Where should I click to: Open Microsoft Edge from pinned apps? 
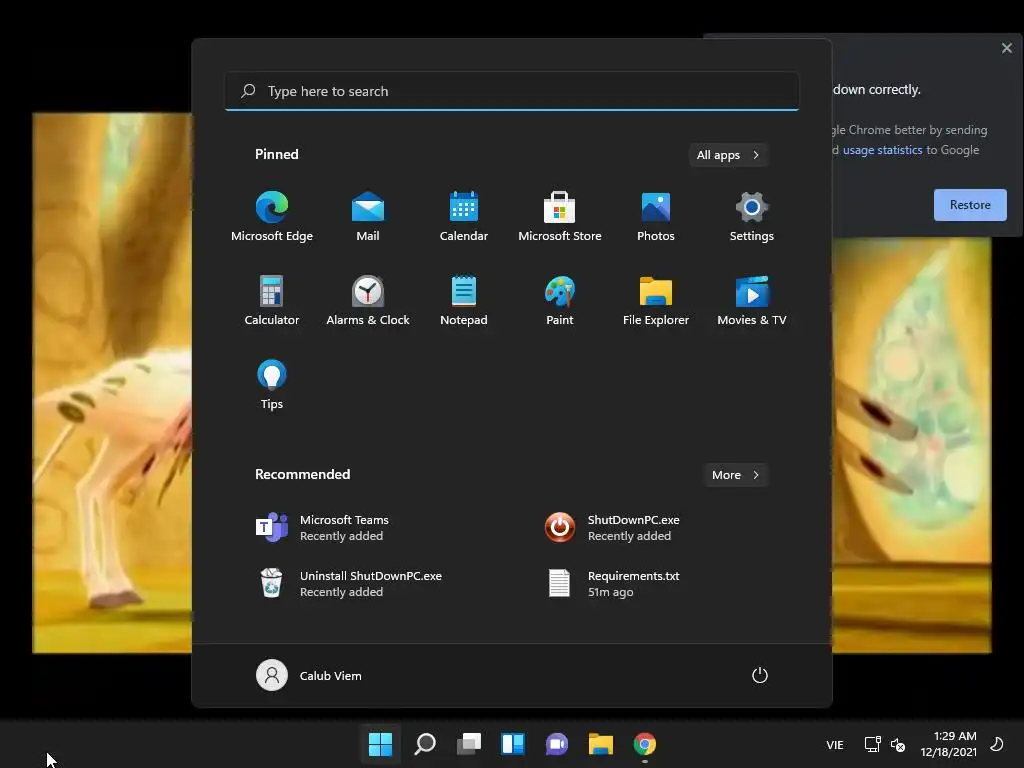(x=272, y=217)
